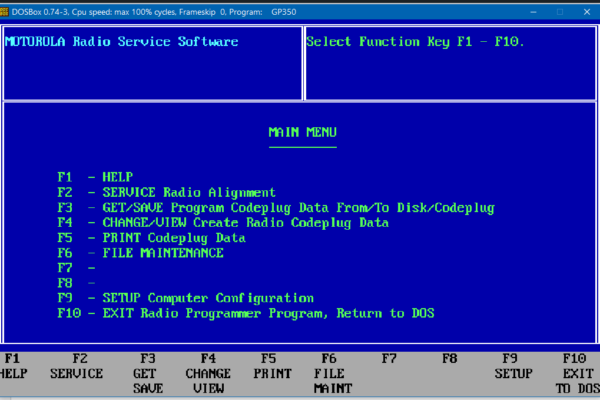Close the DOSBox window
This screenshot has width=600, height=400.
tap(587, 12)
